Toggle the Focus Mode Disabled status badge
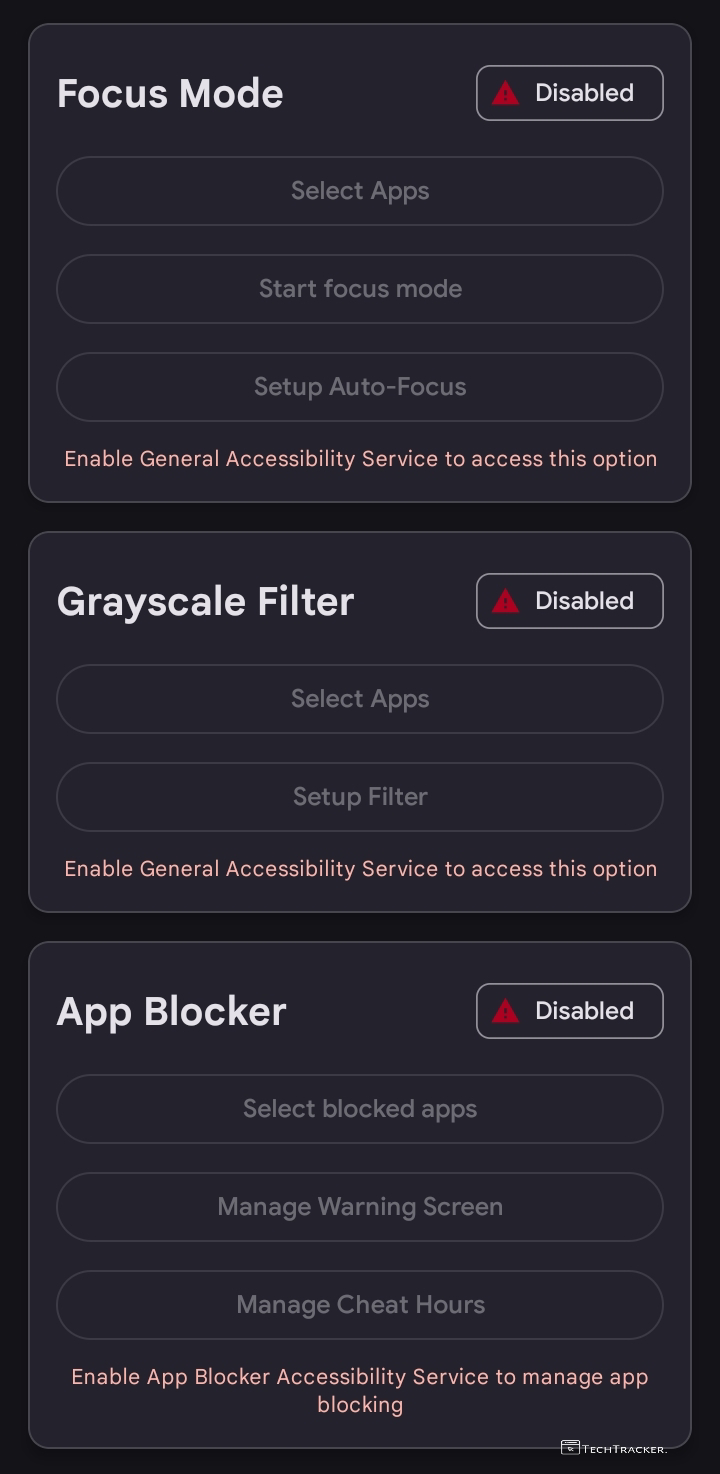Screen dimensions: 720x1474 569,93
